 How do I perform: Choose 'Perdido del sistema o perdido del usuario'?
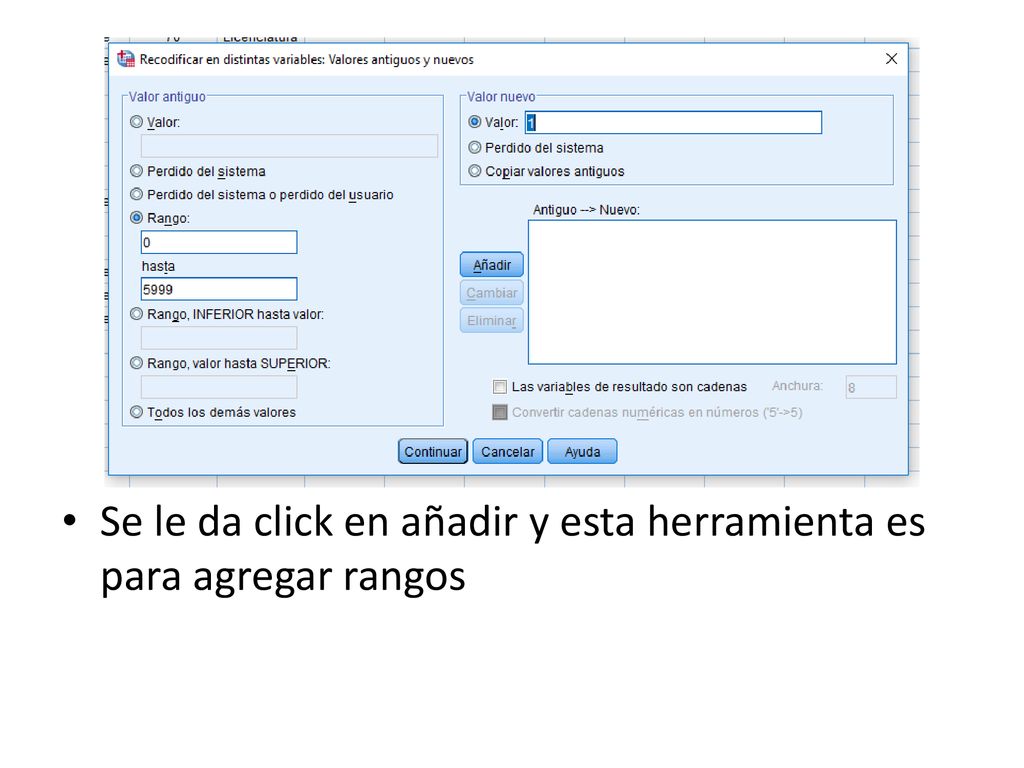[136, 195]
